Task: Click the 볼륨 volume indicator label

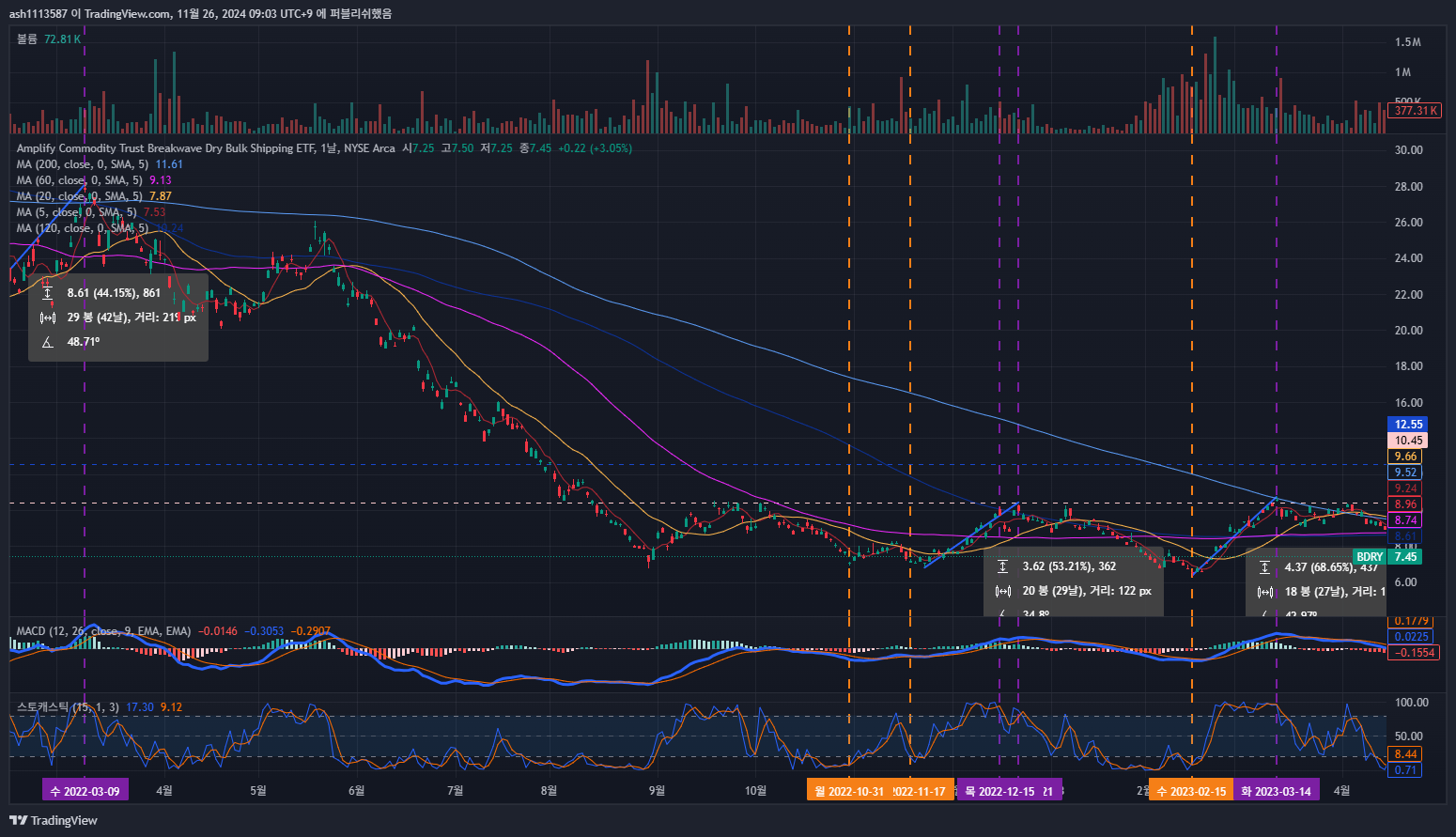Action: coord(27,39)
